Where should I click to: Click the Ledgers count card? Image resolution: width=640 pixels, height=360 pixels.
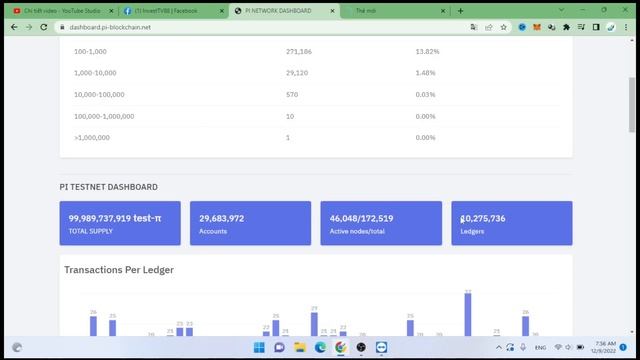[512, 223]
